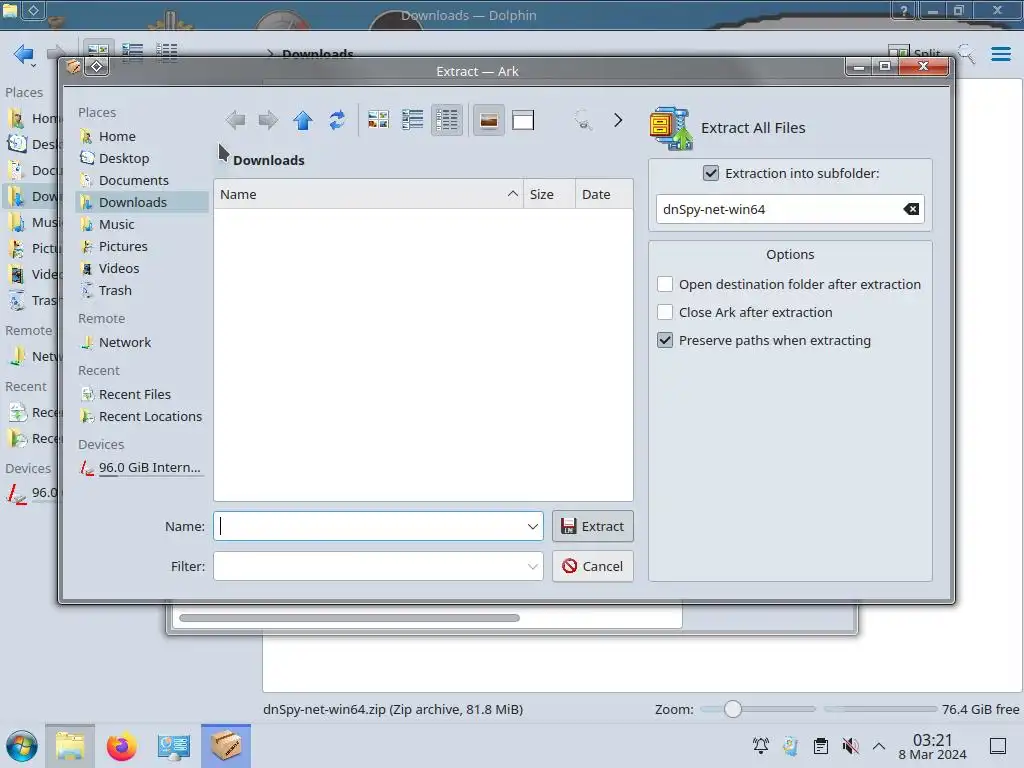Click show desktop button in taskbar

click(x=998, y=746)
